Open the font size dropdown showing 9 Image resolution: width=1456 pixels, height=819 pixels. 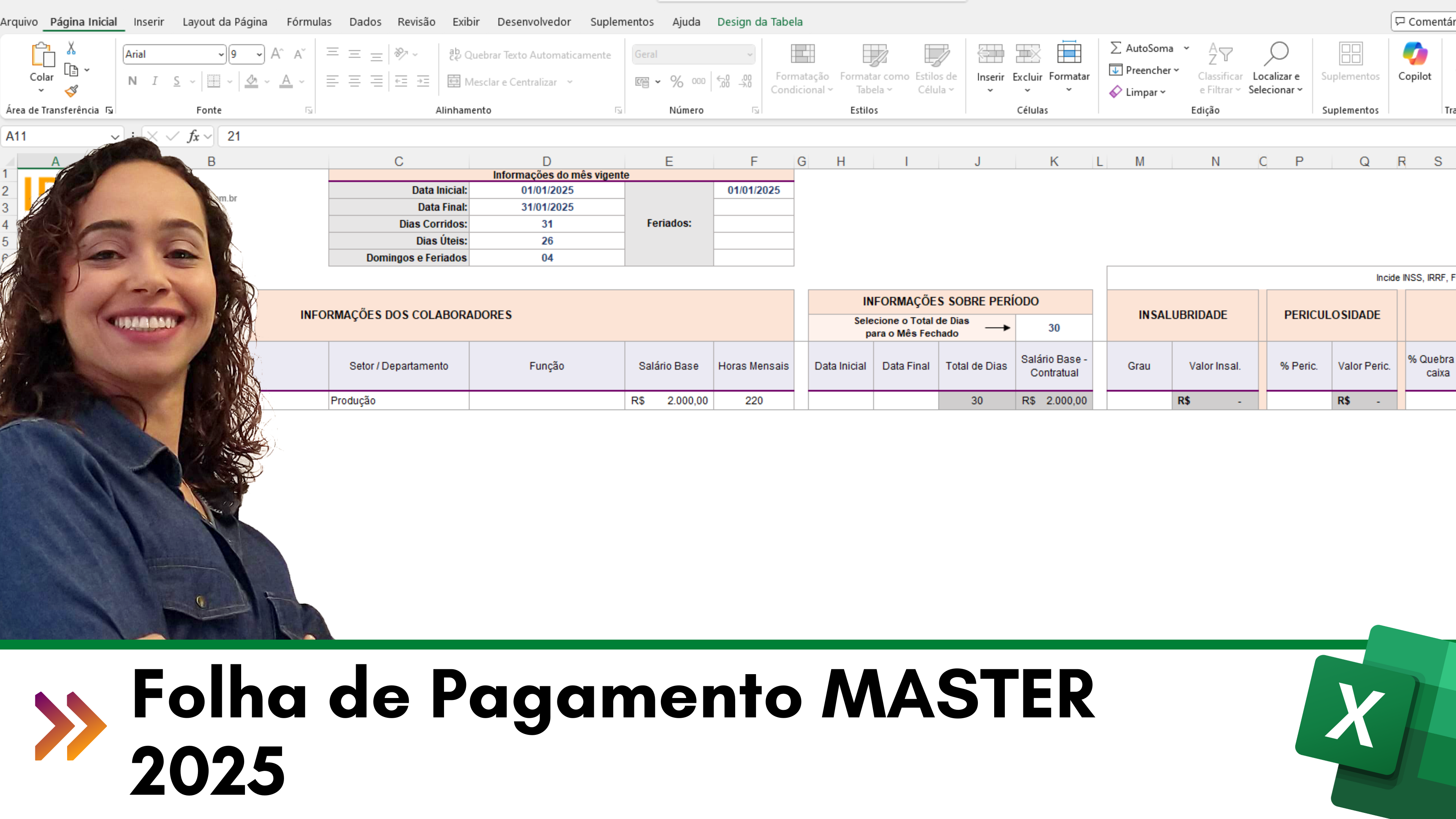point(259,54)
